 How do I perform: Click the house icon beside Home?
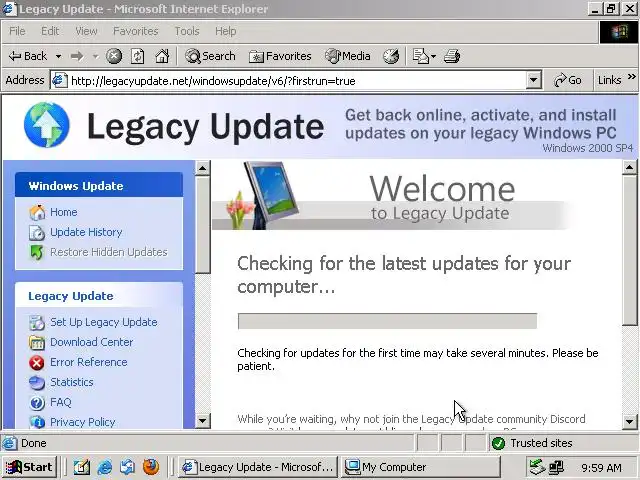point(37,212)
